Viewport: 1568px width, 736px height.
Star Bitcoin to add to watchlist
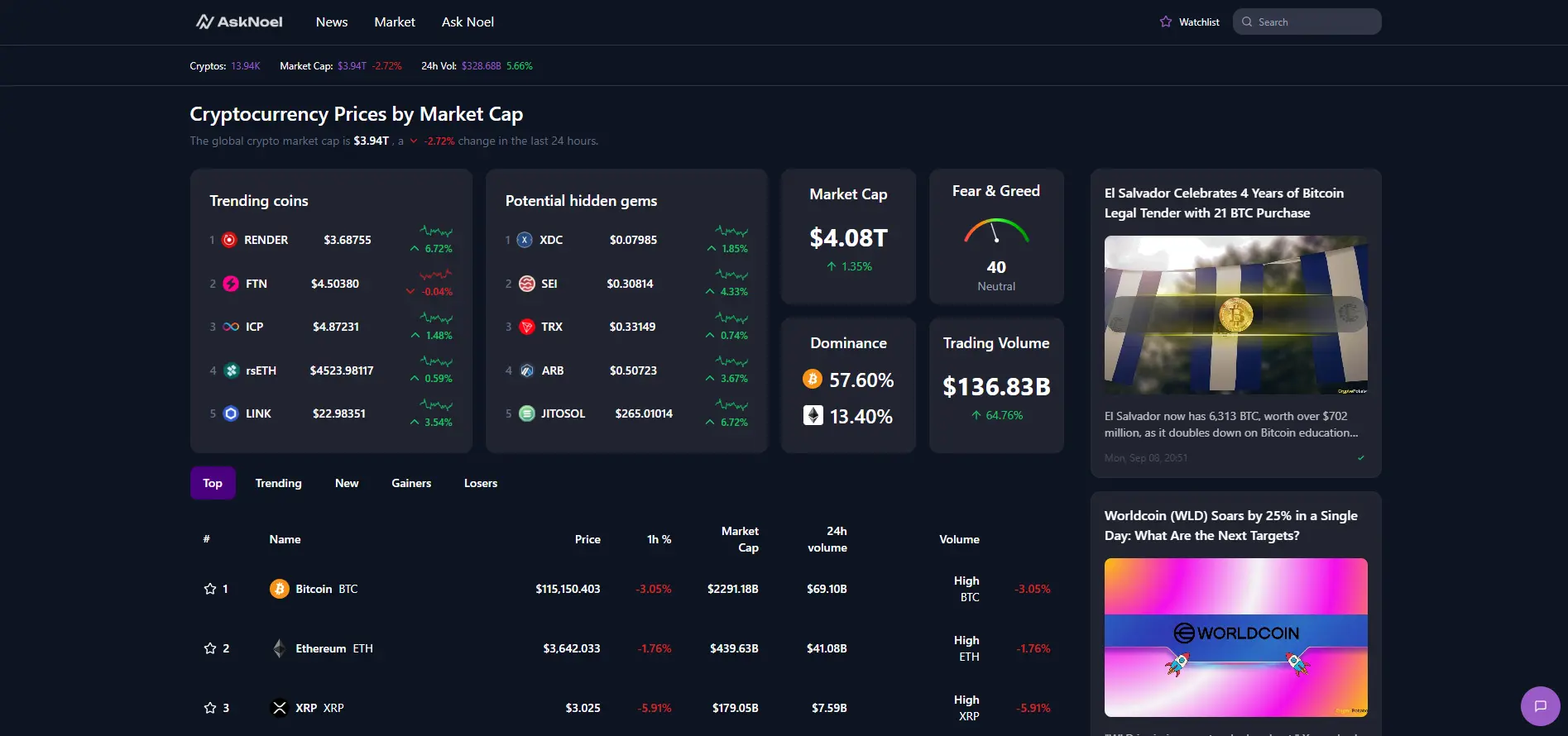(210, 589)
